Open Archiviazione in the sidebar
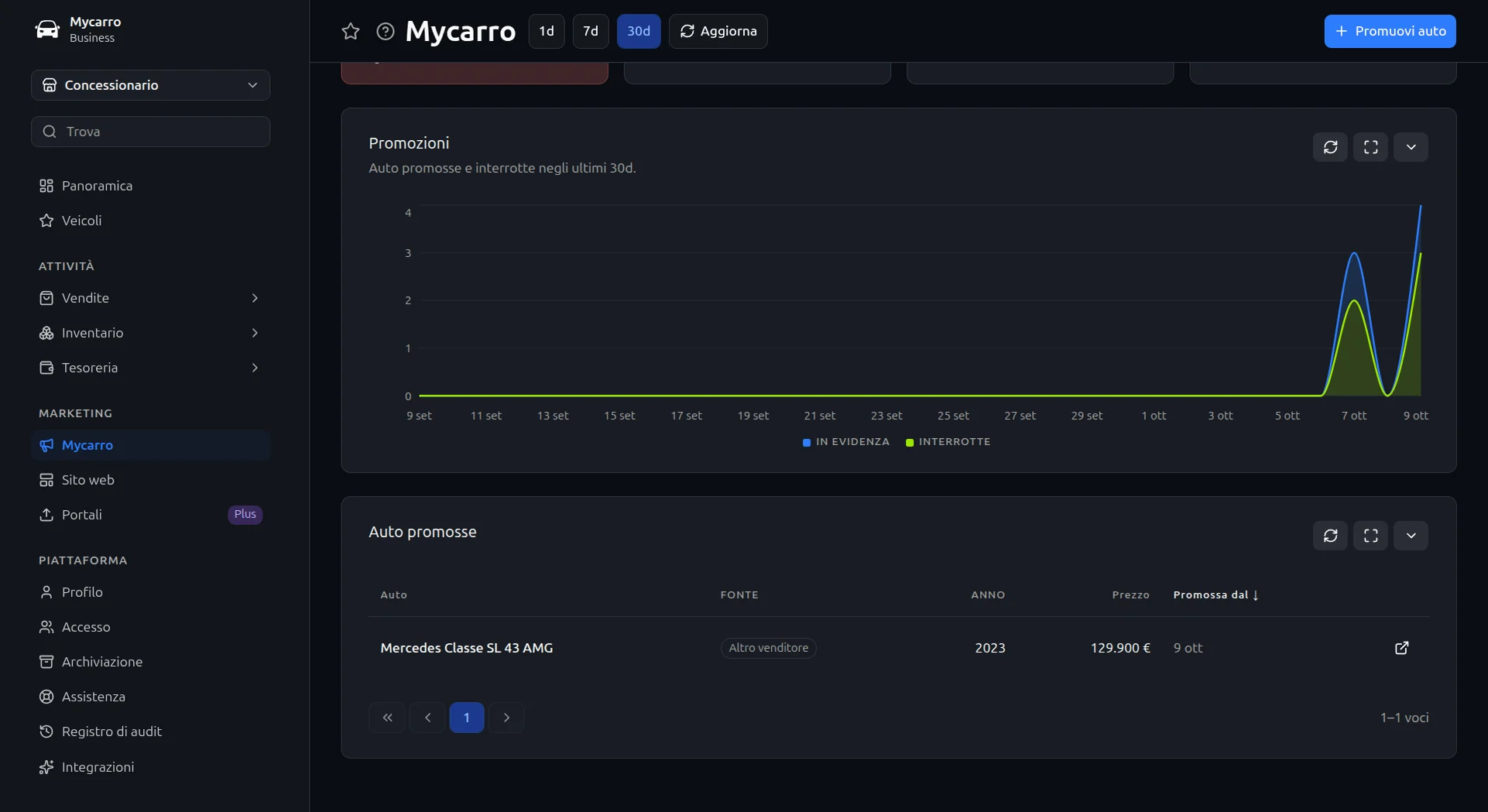Screen dimensions: 1488x812 pyautogui.click(x=150, y=662)
